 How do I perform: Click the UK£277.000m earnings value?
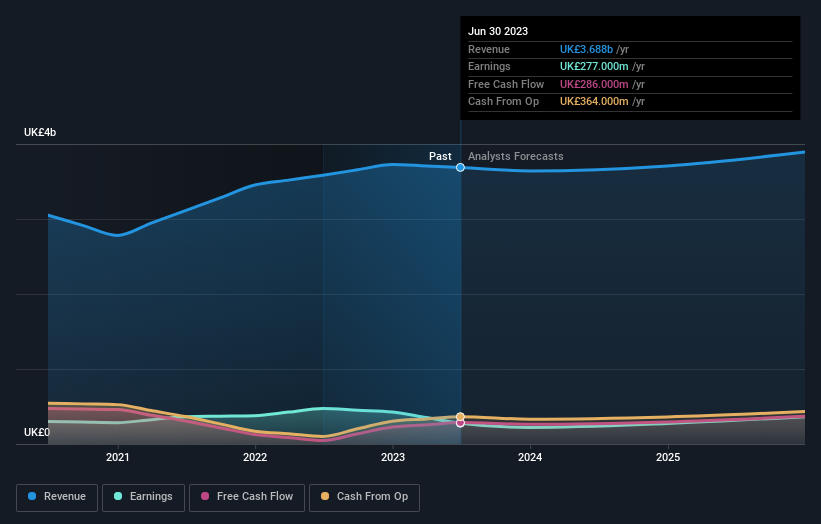[x=594, y=66]
